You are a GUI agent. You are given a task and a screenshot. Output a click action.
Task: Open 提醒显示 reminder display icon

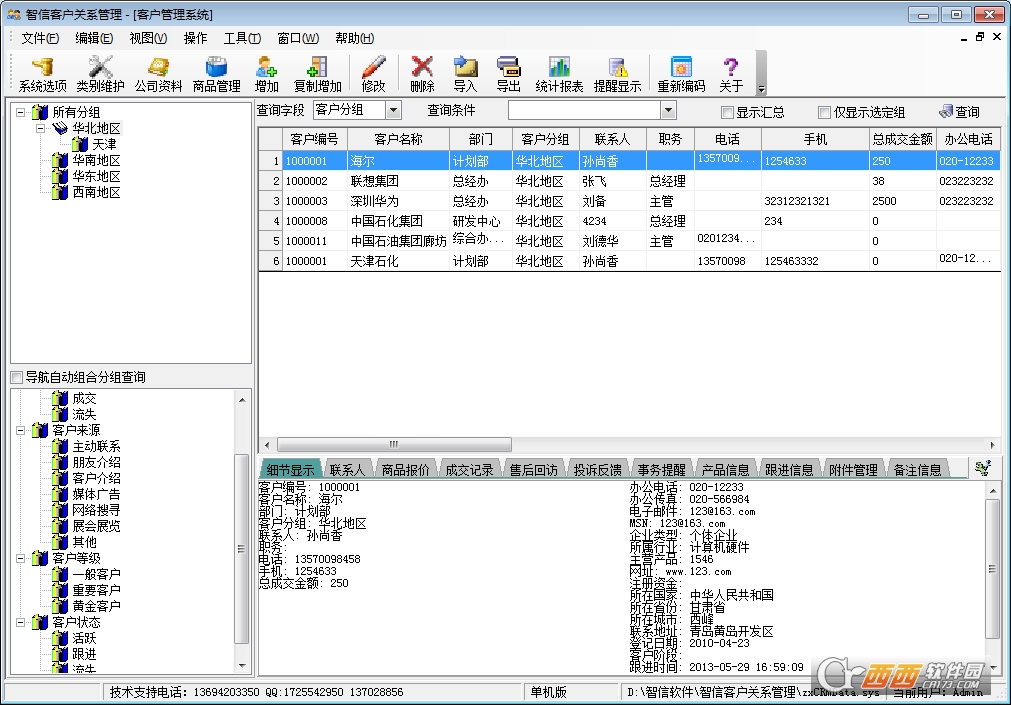pos(617,74)
